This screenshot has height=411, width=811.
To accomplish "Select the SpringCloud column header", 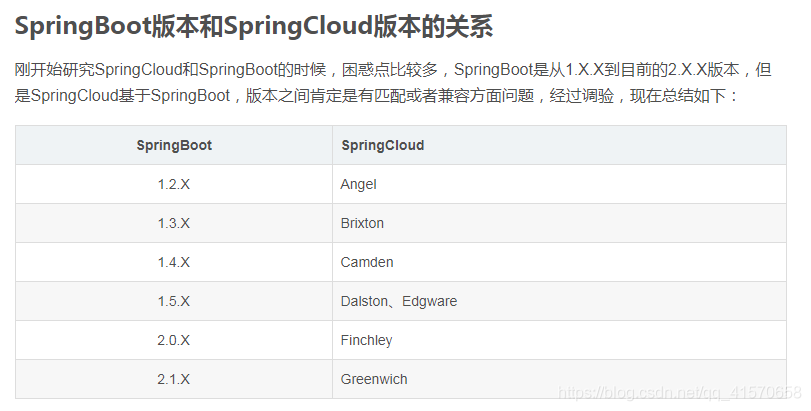I will (x=382, y=145).
